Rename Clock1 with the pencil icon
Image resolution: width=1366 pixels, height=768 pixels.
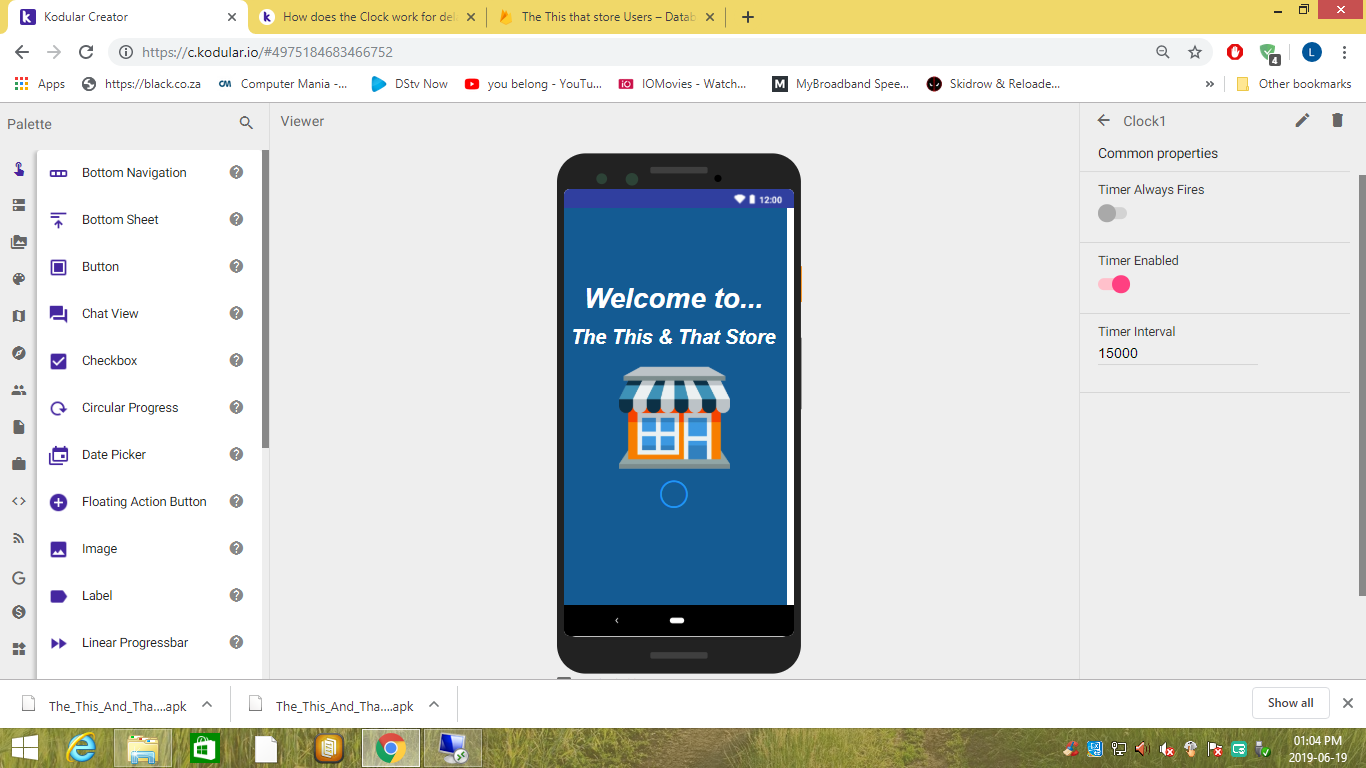[1302, 120]
